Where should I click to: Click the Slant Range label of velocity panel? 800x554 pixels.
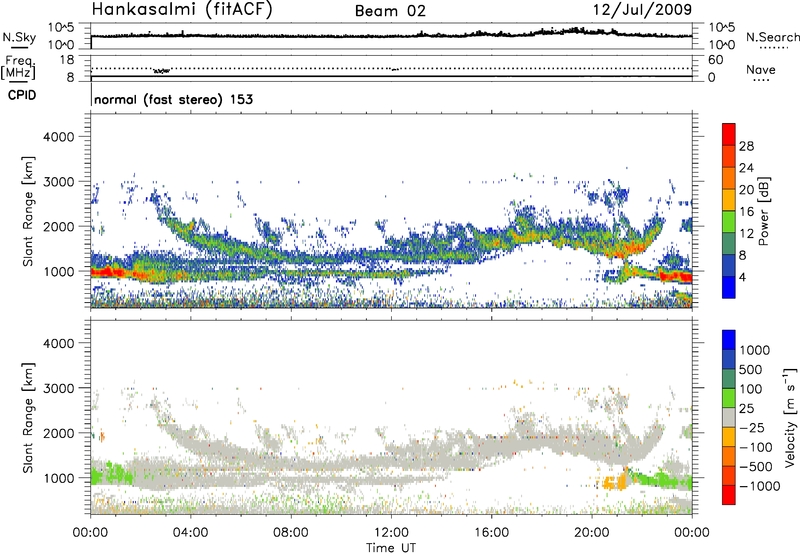(x=28, y=418)
